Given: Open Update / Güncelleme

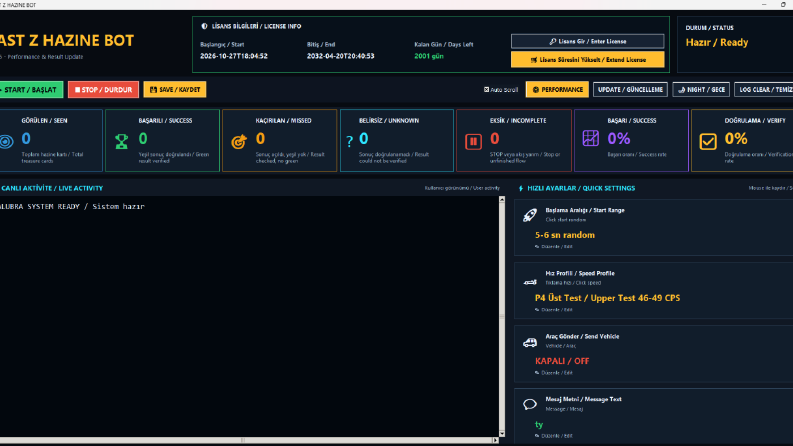Looking at the screenshot, I should coord(630,90).
